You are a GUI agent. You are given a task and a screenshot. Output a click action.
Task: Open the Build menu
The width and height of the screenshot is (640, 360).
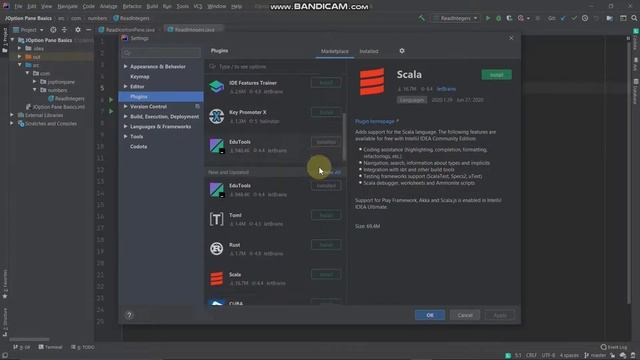pyautogui.click(x=152, y=6)
